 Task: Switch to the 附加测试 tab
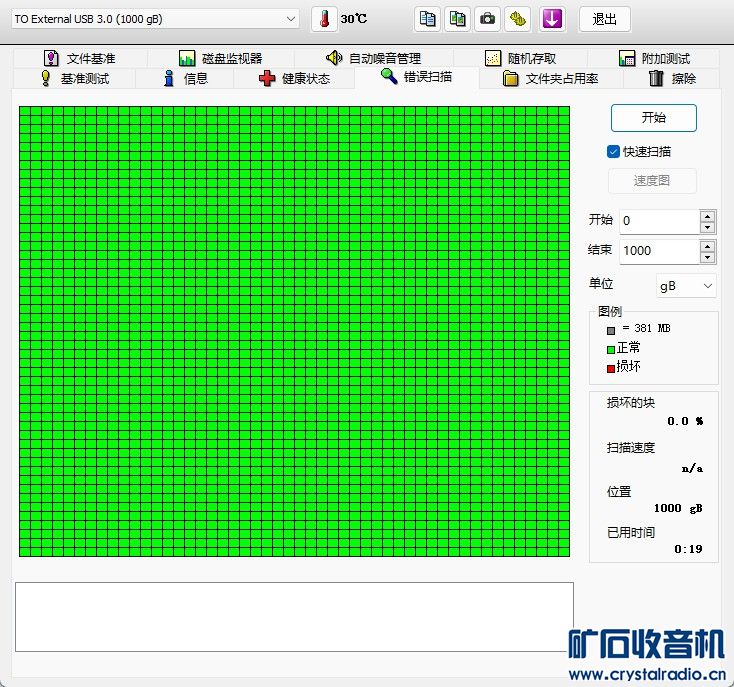(653, 58)
